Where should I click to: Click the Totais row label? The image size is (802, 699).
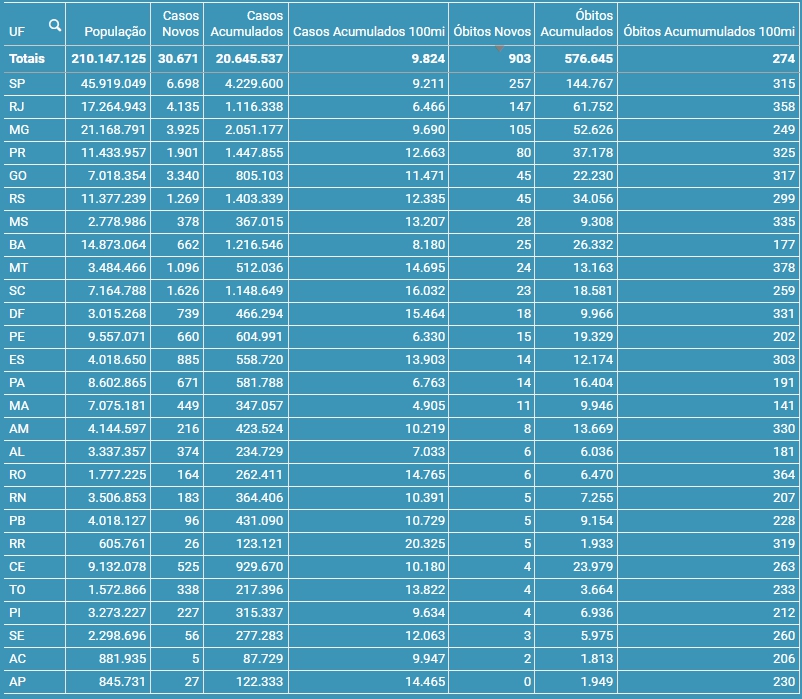point(27,59)
